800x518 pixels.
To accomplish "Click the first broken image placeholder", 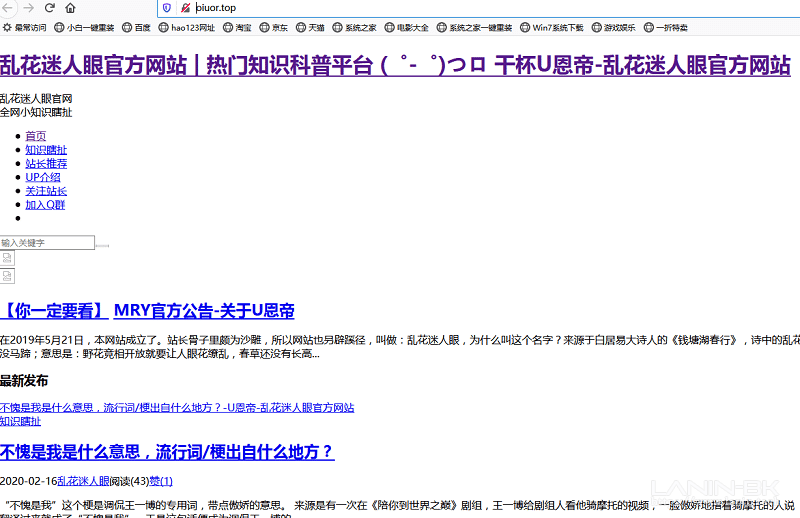I will pyautogui.click(x=7, y=258).
